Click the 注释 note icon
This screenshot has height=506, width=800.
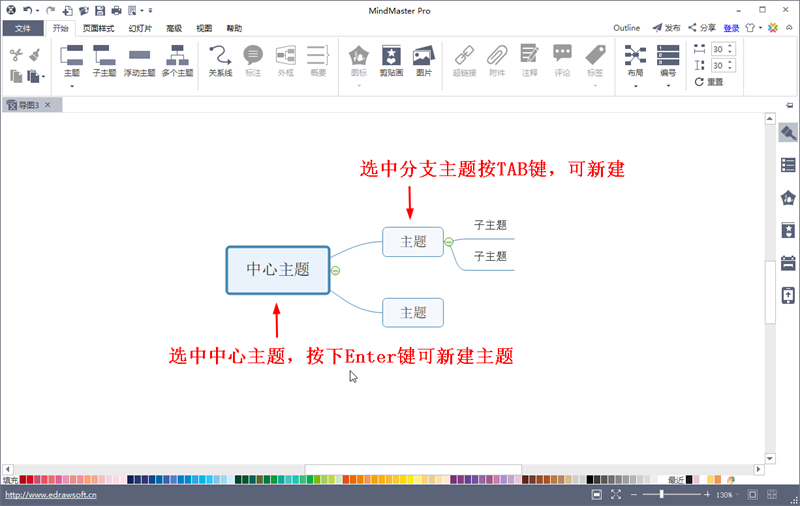click(530, 61)
